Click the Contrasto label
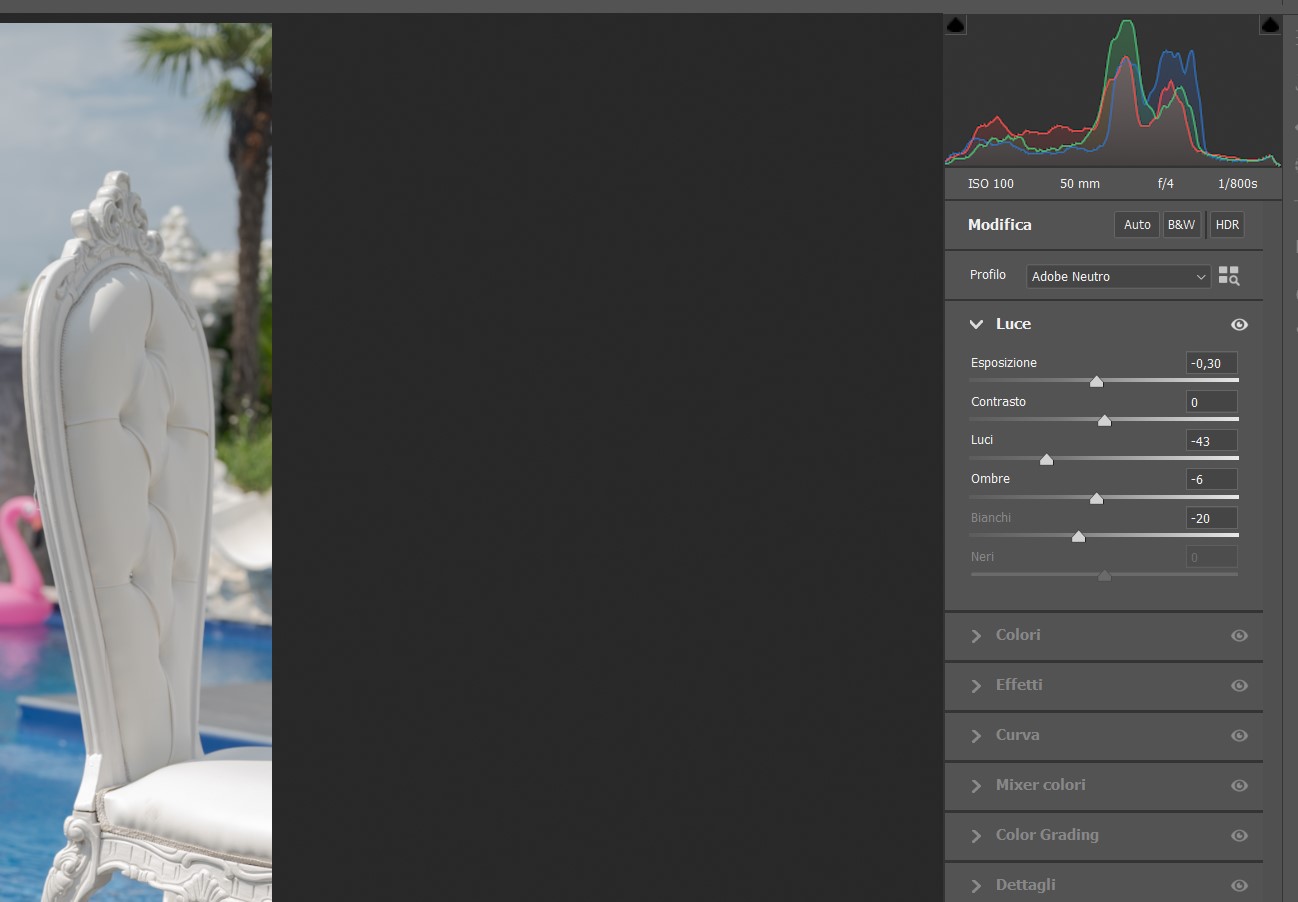This screenshot has height=902, width=1298. pos(998,402)
